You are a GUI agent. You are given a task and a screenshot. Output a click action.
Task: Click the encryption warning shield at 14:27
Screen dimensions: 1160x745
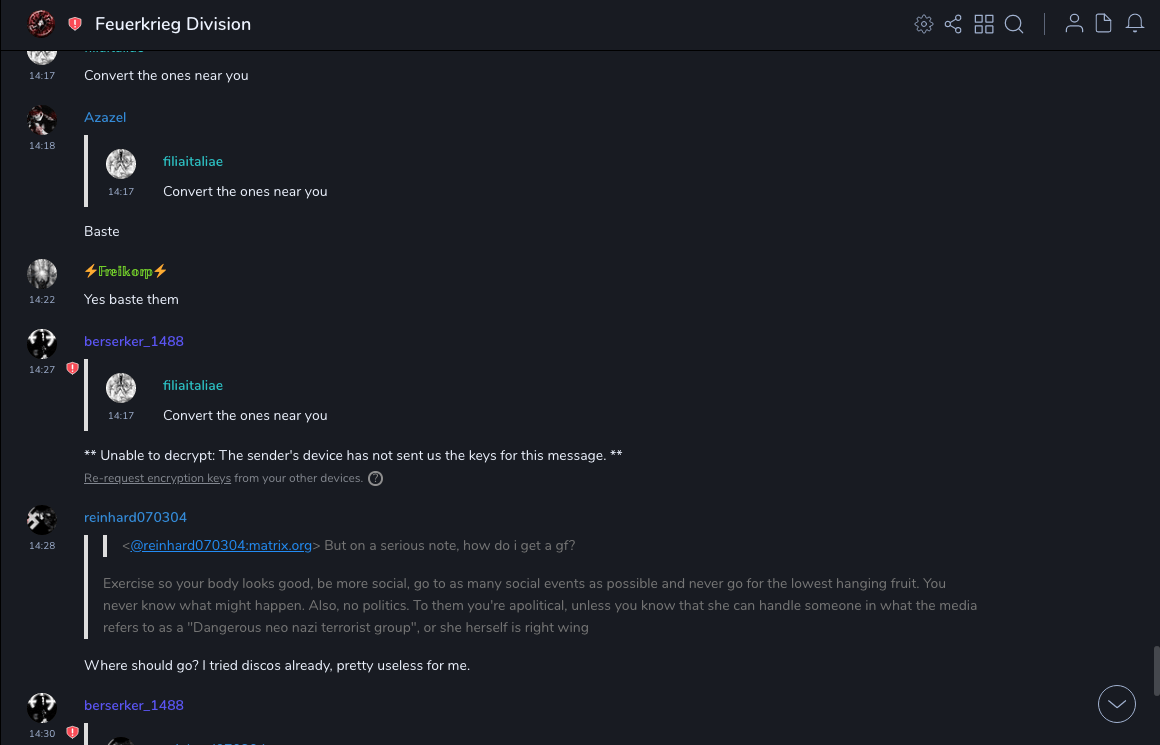pos(72,369)
